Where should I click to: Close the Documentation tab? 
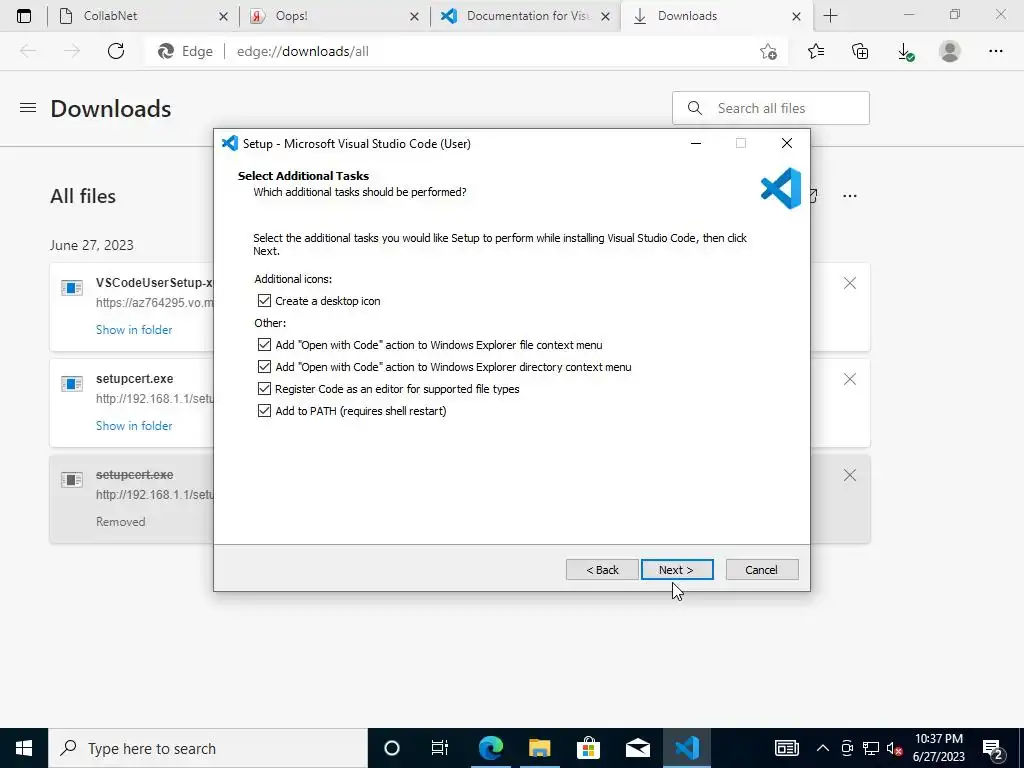605,16
